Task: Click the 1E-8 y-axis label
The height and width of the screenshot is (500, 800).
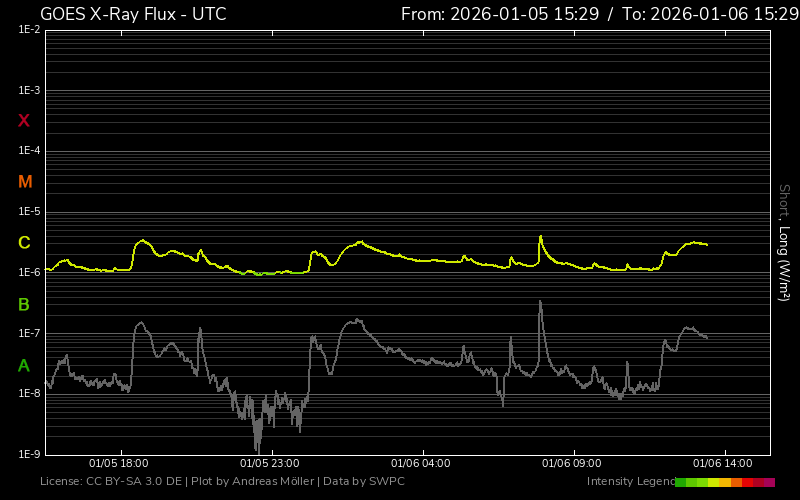Action: coord(29,393)
